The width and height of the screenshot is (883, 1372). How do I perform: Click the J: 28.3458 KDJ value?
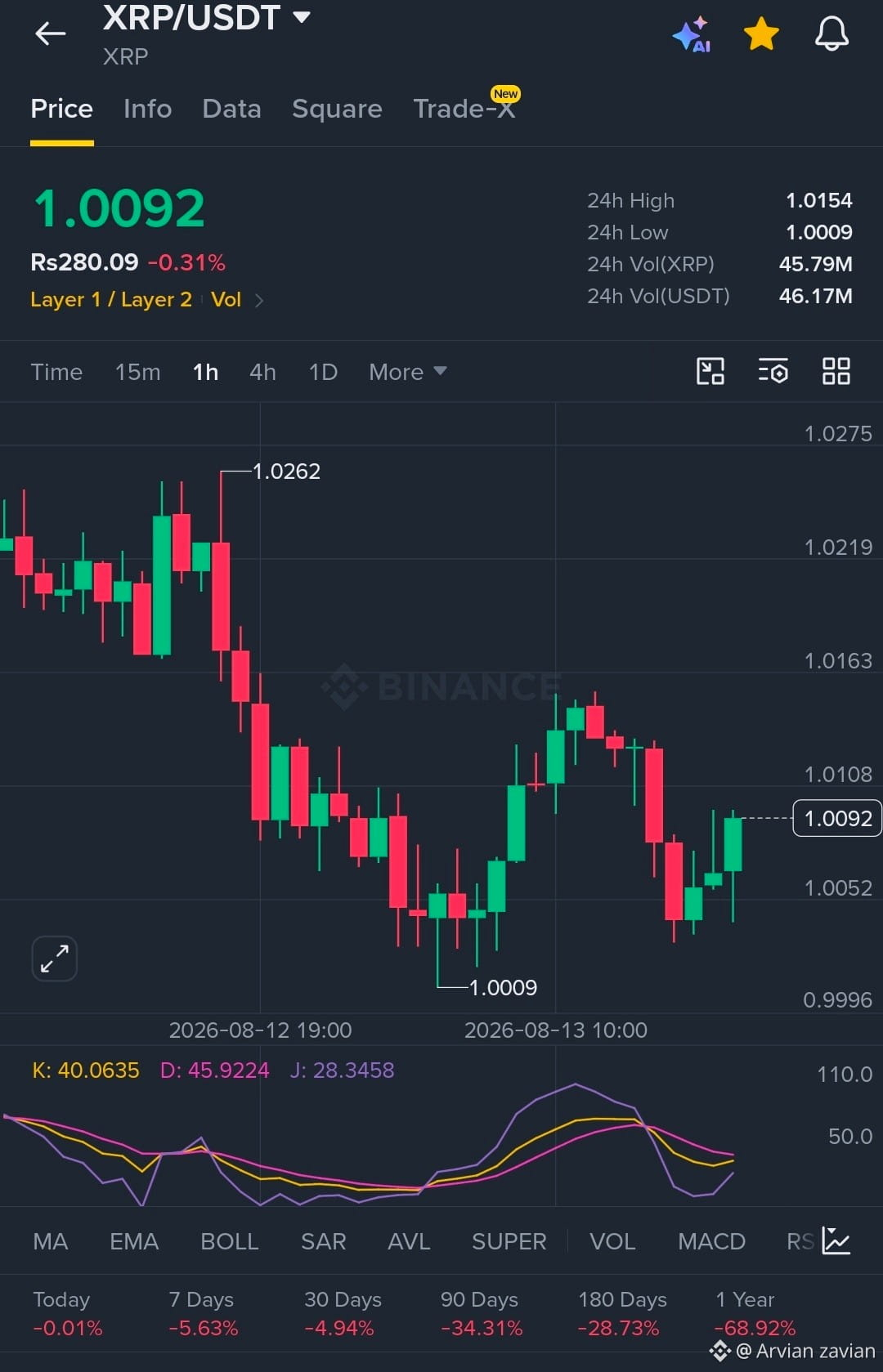(342, 1070)
